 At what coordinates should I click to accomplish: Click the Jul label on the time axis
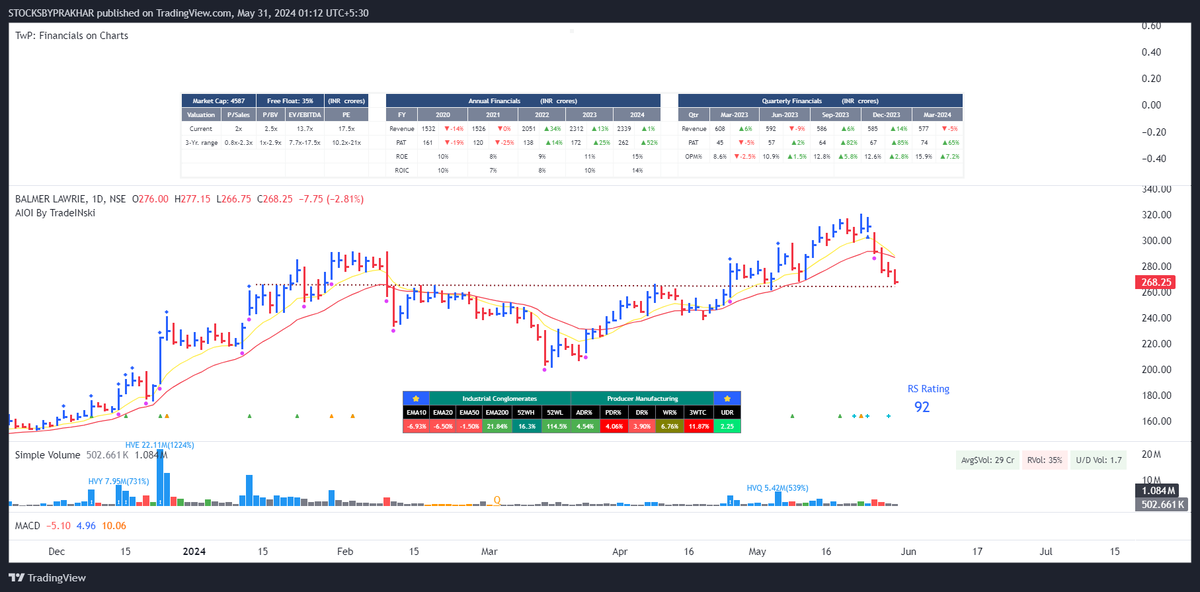[x=1046, y=551]
